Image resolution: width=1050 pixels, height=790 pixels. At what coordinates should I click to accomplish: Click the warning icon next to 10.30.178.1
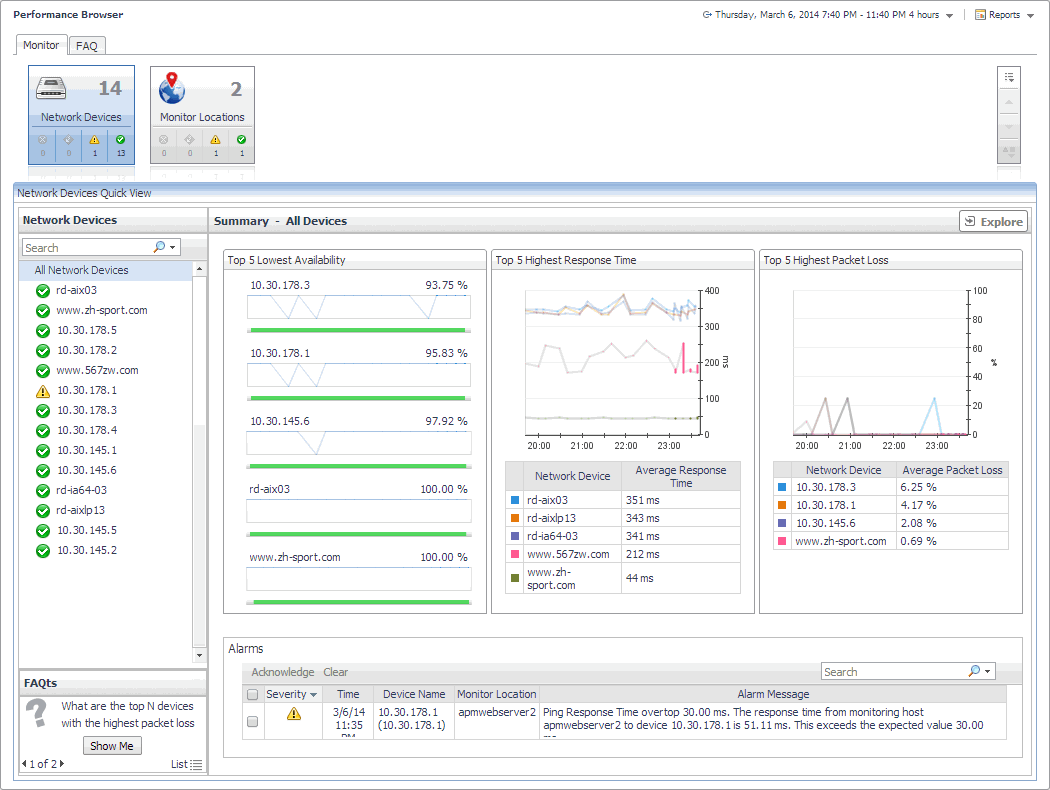pos(42,391)
